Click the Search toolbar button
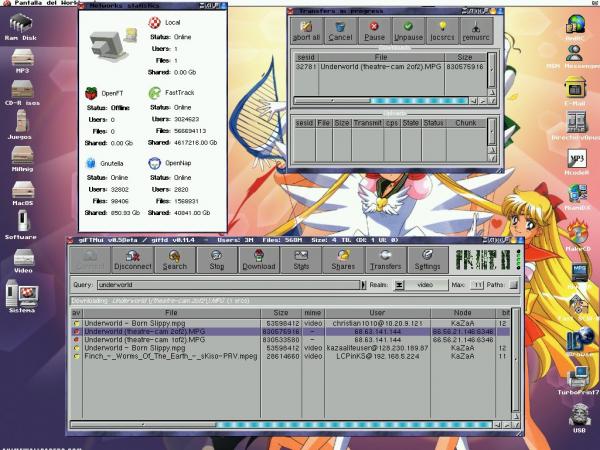Image resolution: width=600 pixels, height=450 pixels. 174,260
